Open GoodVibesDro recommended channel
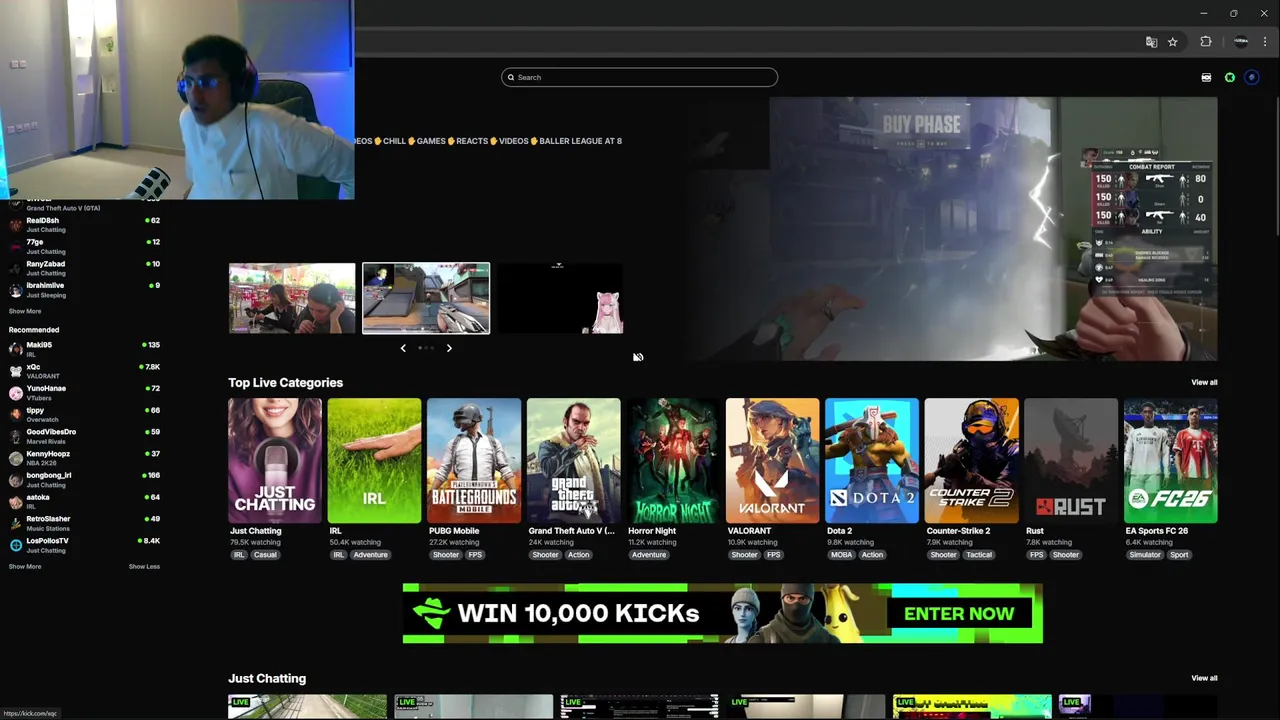The width and height of the screenshot is (1280, 720). coord(84,436)
